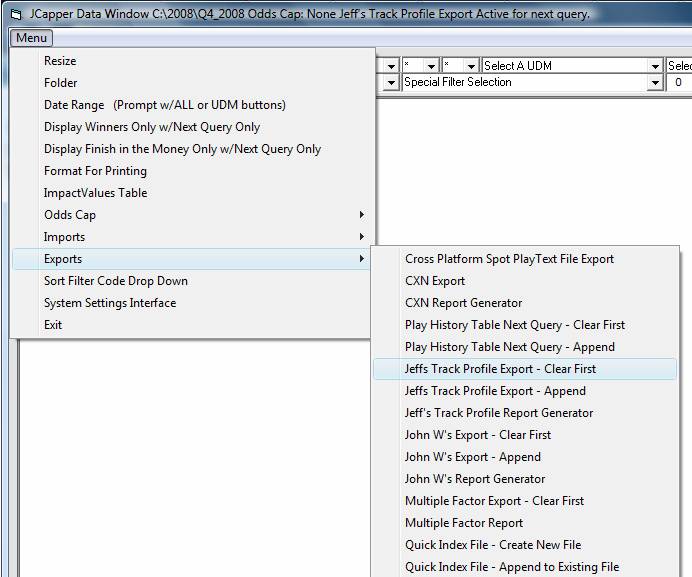Select Resize from the menu
The image size is (692, 577).
(60, 61)
